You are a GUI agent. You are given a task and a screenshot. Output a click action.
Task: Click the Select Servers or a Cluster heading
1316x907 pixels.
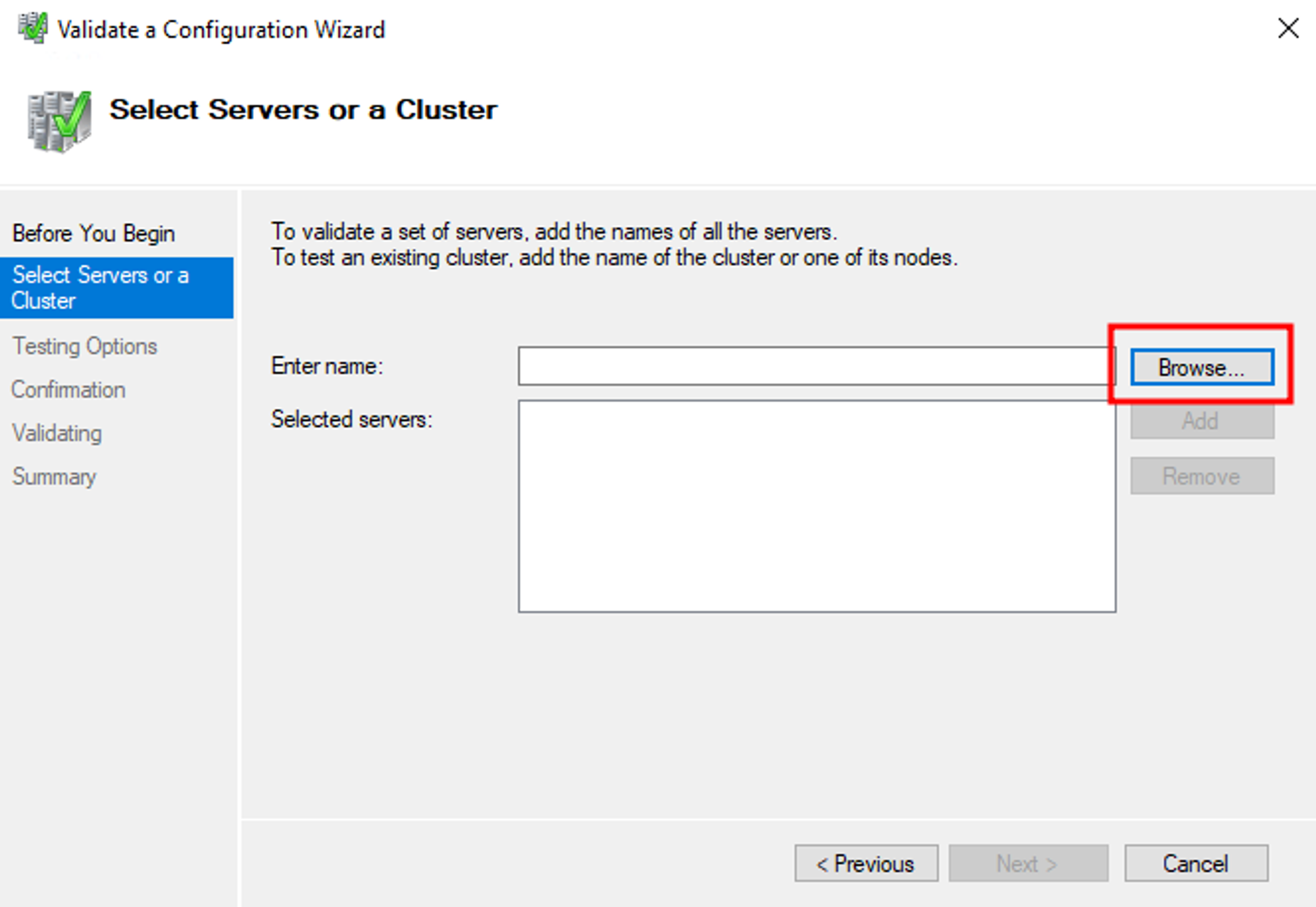(x=303, y=110)
